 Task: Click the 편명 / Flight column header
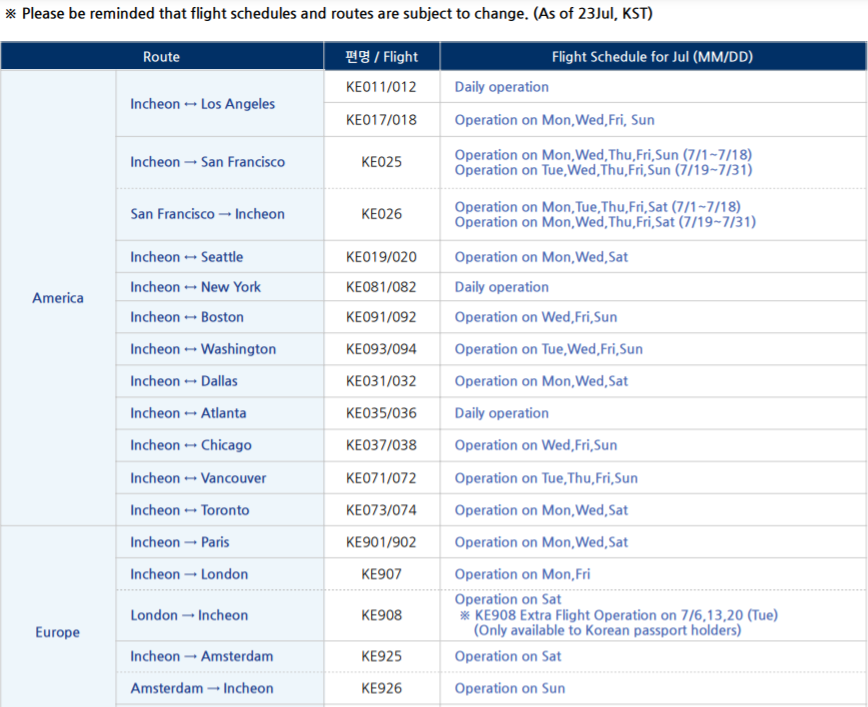[381, 56]
